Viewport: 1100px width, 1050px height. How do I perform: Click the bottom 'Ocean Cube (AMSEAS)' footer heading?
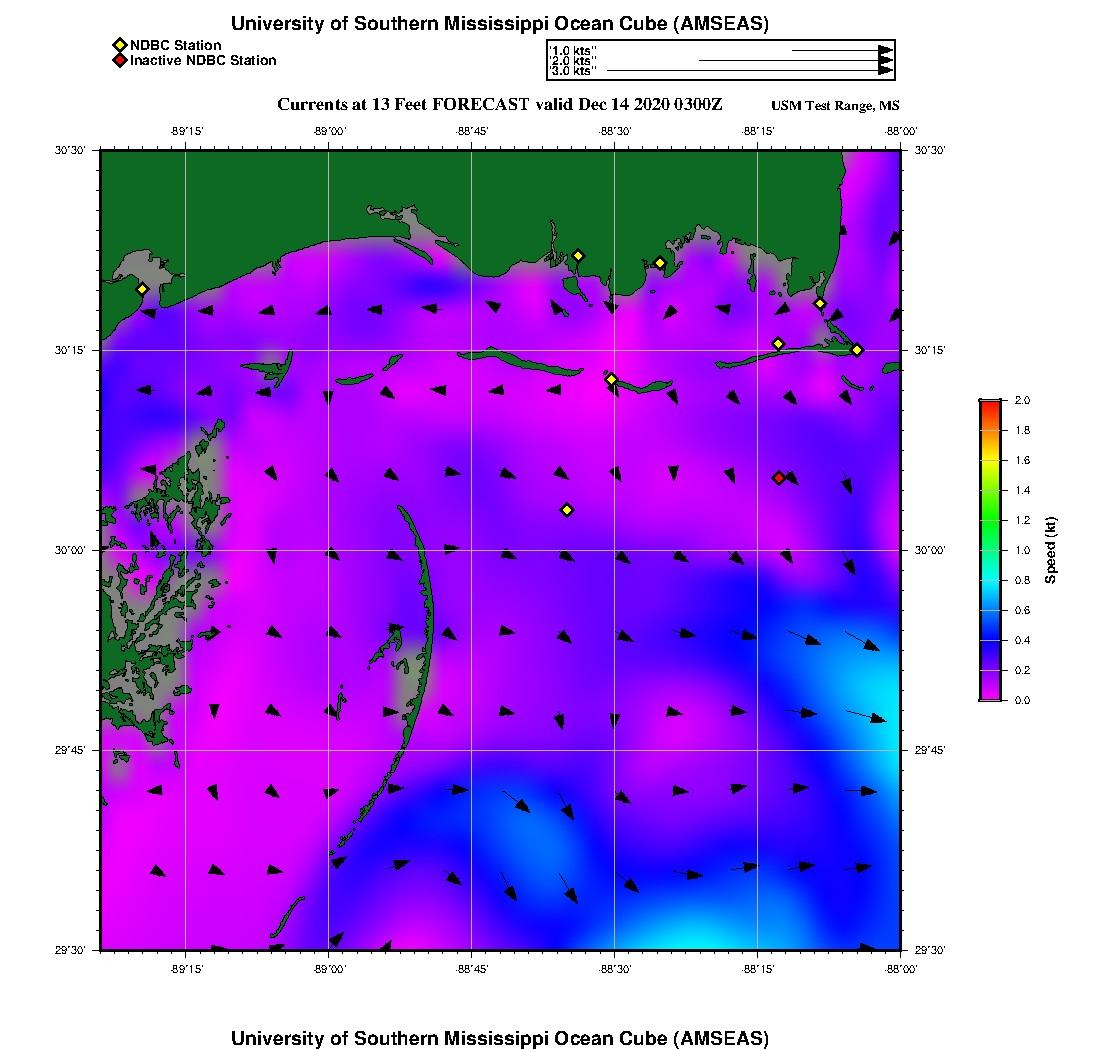click(500, 1037)
